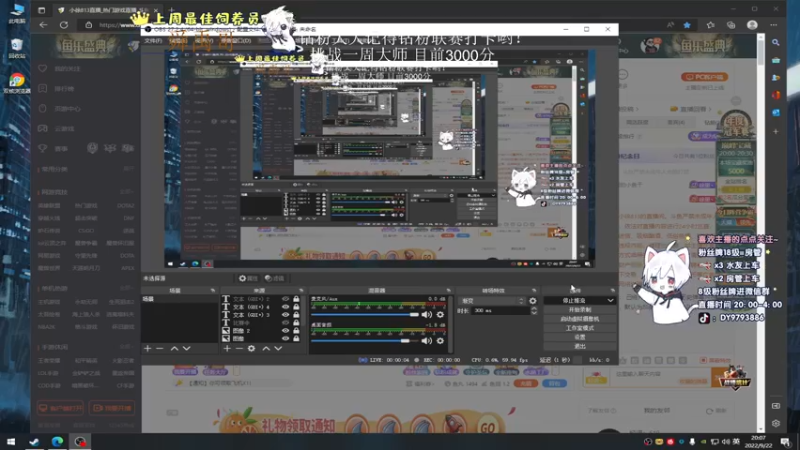Open Windows Start menu

tap(11, 441)
